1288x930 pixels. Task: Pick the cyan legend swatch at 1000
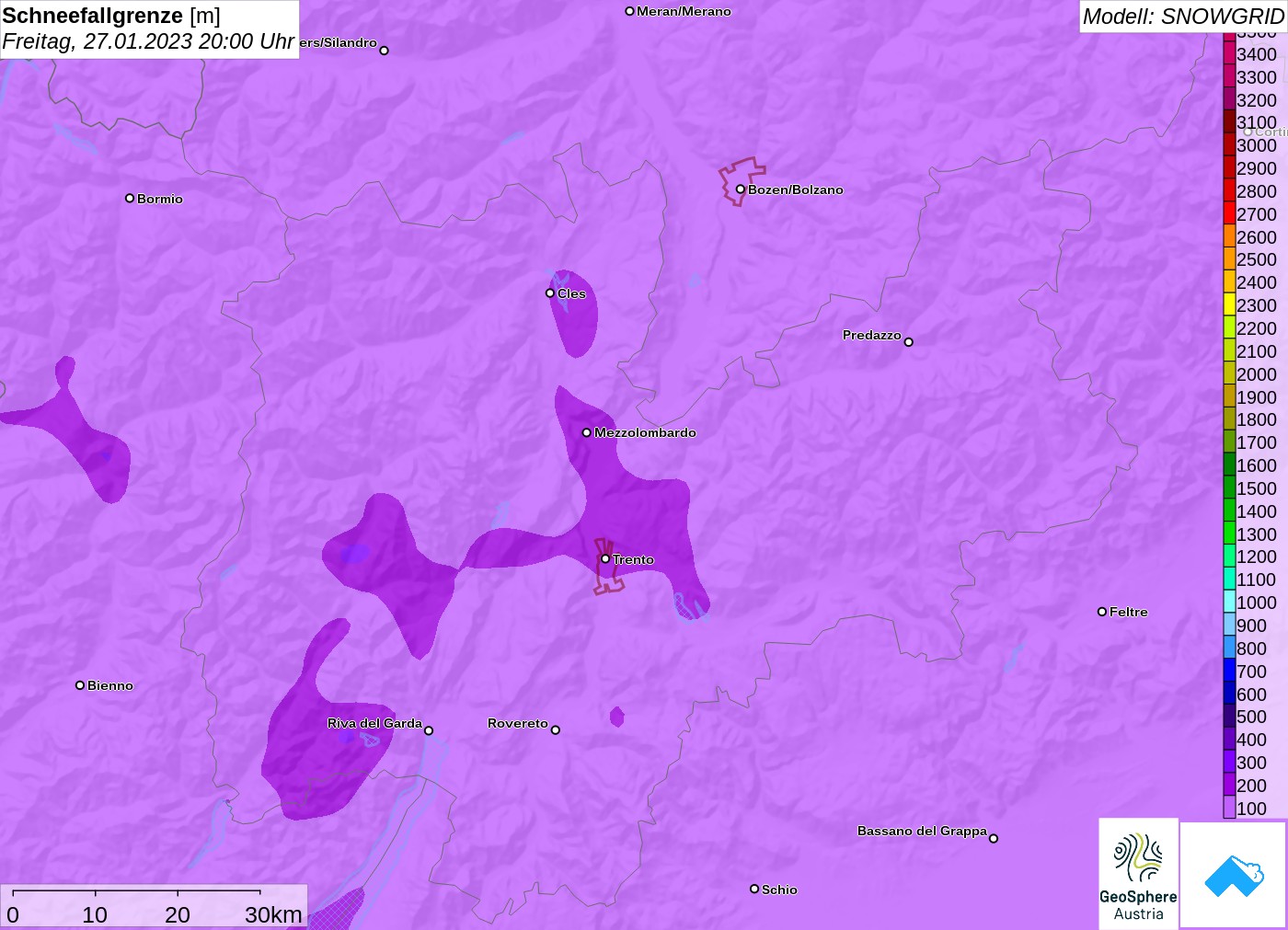click(x=1229, y=602)
